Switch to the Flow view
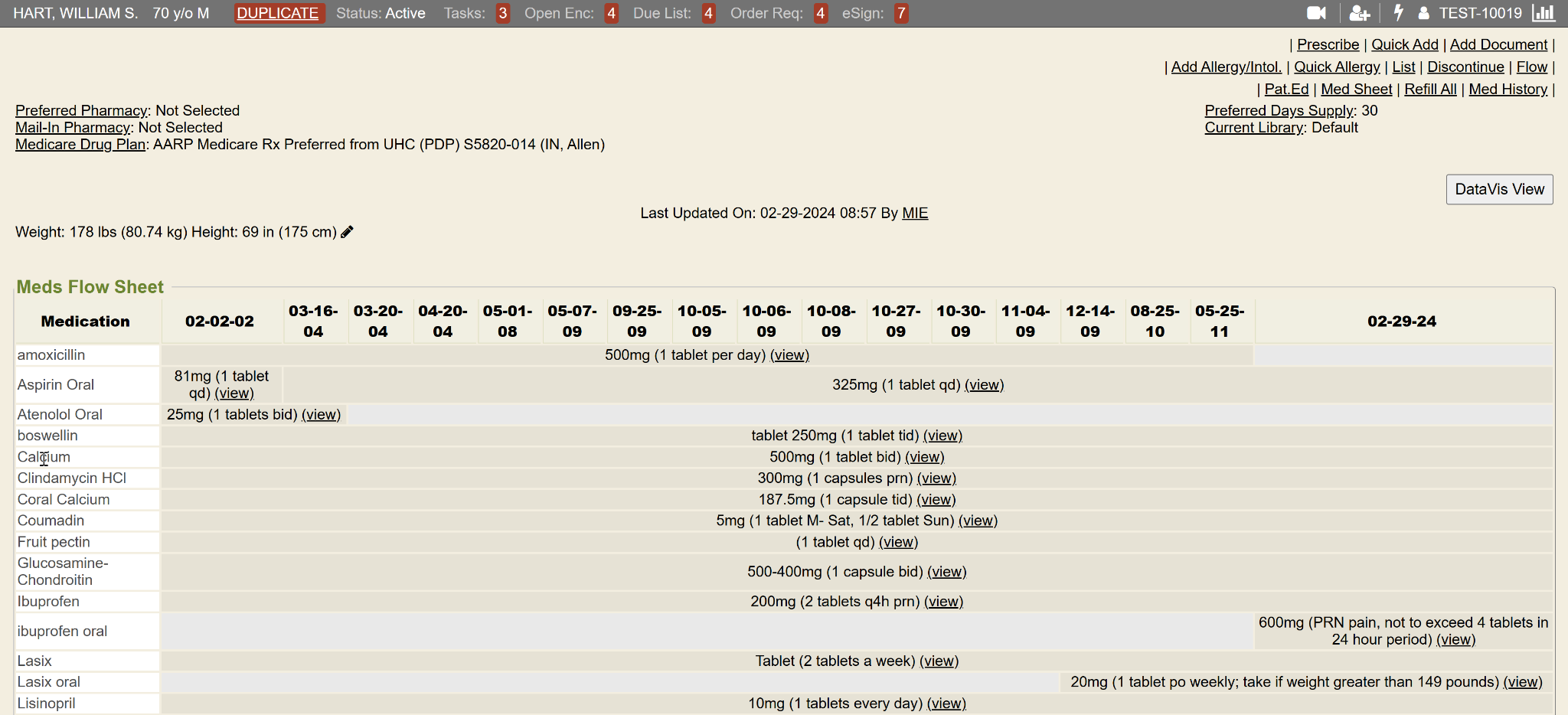This screenshot has height=715, width=1568. pyautogui.click(x=1532, y=67)
